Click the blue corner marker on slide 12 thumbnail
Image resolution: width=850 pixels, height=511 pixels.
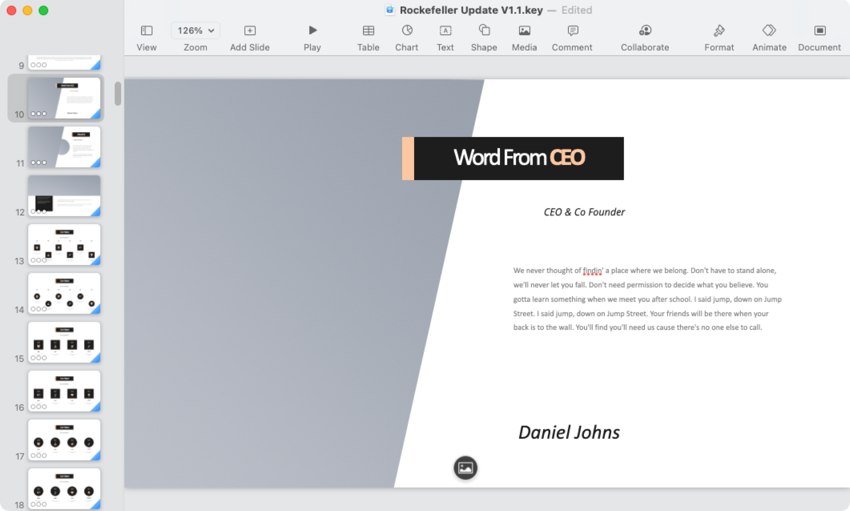pyautogui.click(x=96, y=212)
